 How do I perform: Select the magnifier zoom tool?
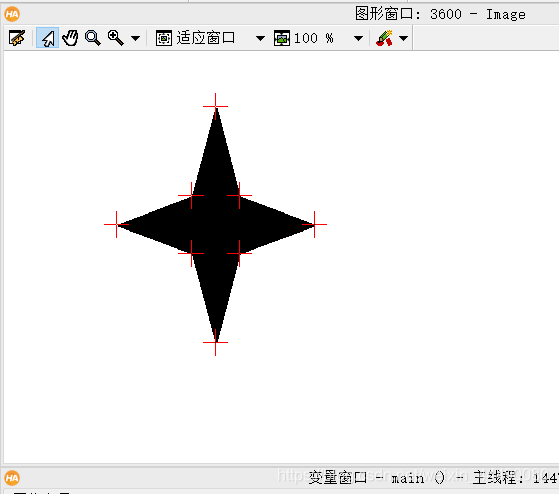coord(93,38)
